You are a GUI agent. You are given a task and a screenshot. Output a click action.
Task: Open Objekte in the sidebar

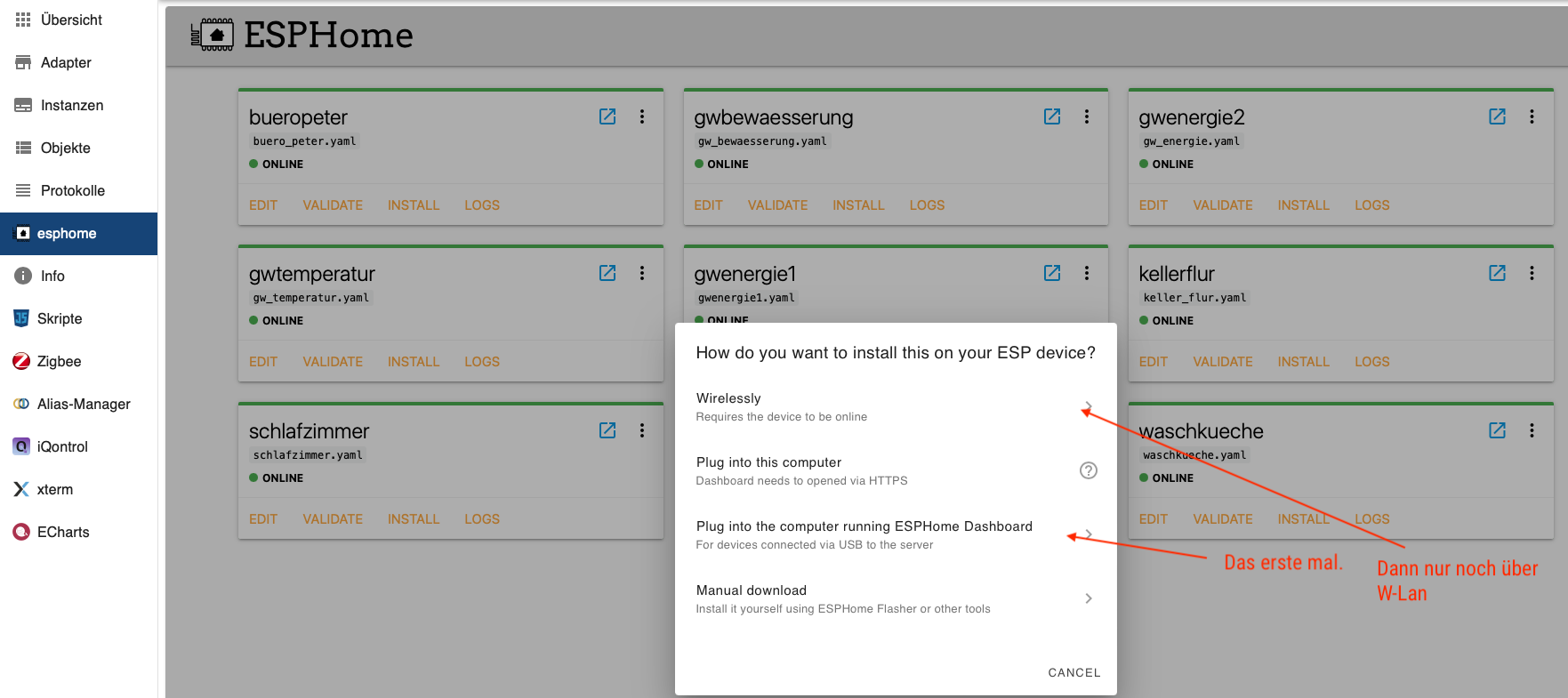pyautogui.click(x=78, y=148)
